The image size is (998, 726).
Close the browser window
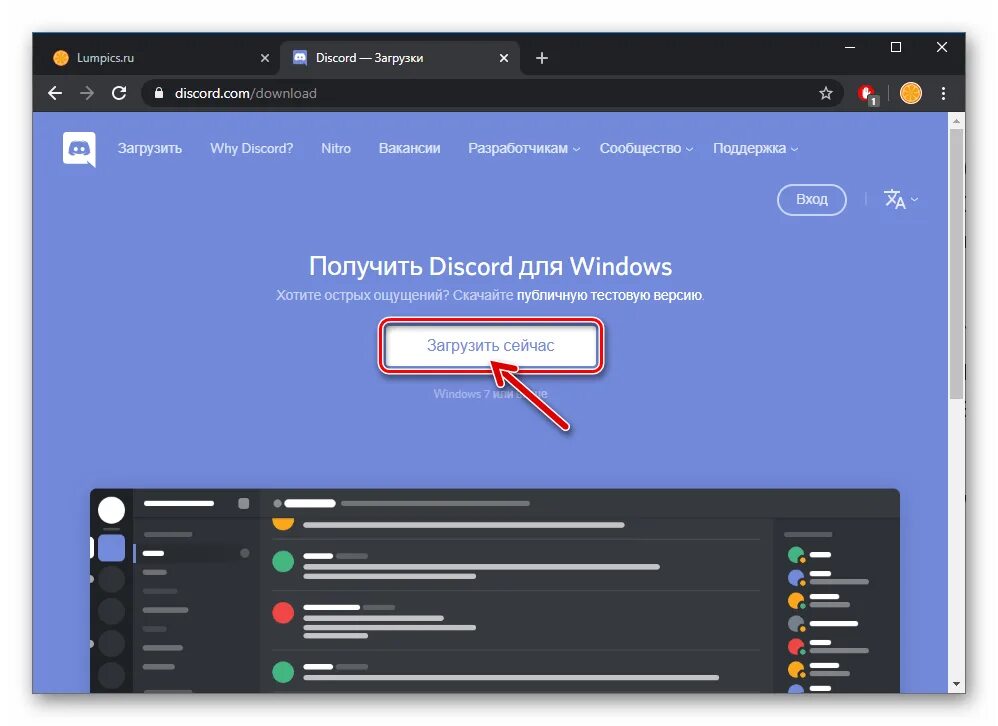click(x=942, y=47)
